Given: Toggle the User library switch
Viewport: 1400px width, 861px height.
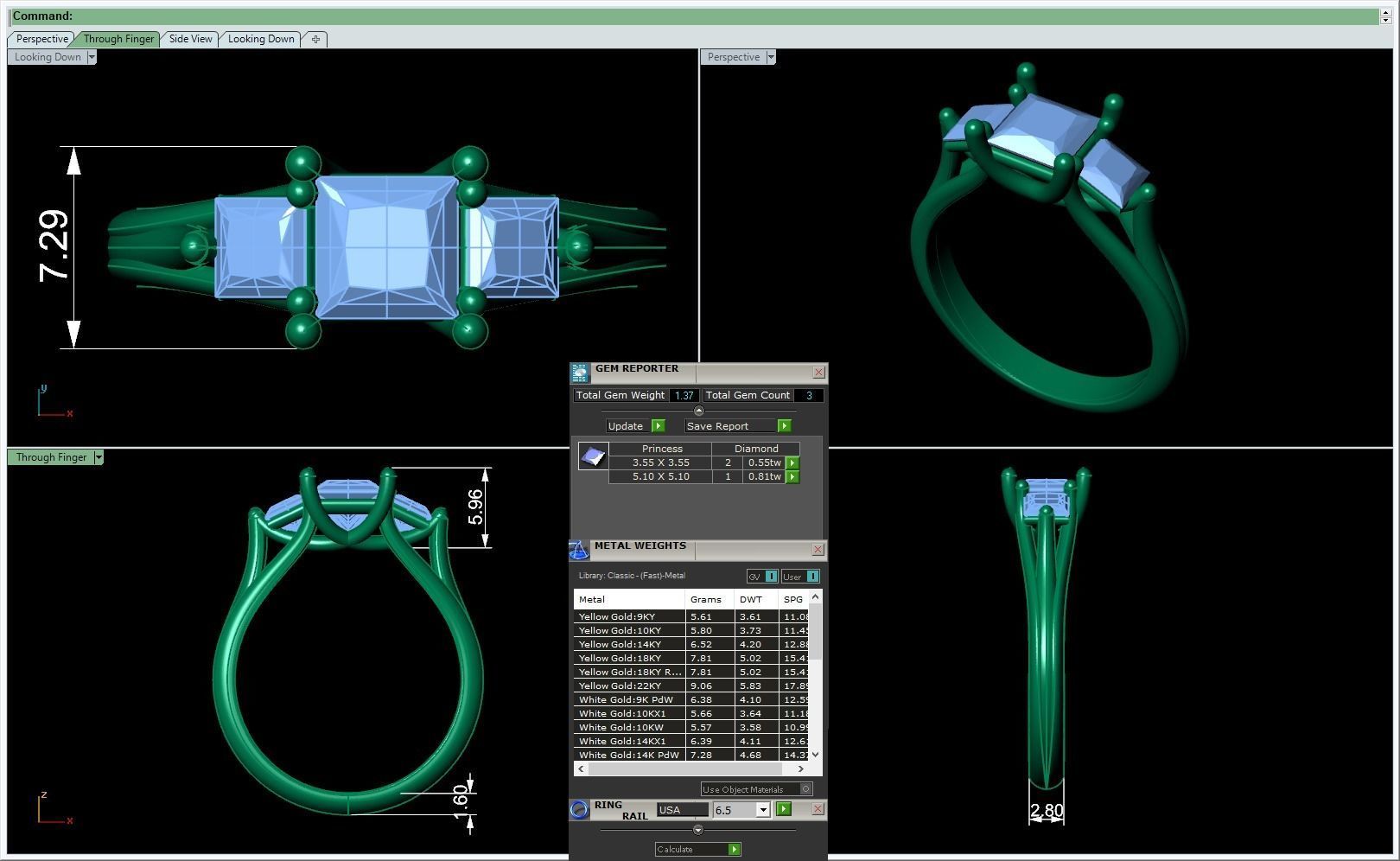Looking at the screenshot, I should 800,577.
